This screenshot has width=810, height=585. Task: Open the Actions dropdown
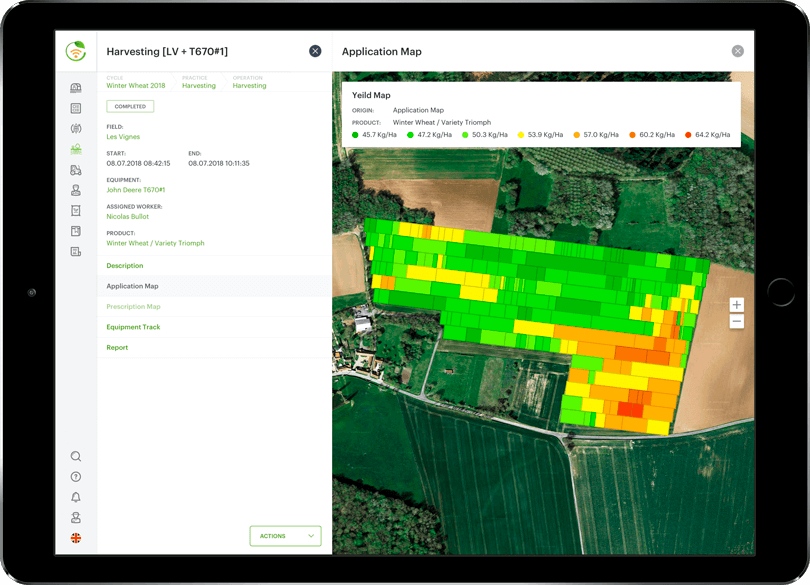pyautogui.click(x=285, y=536)
